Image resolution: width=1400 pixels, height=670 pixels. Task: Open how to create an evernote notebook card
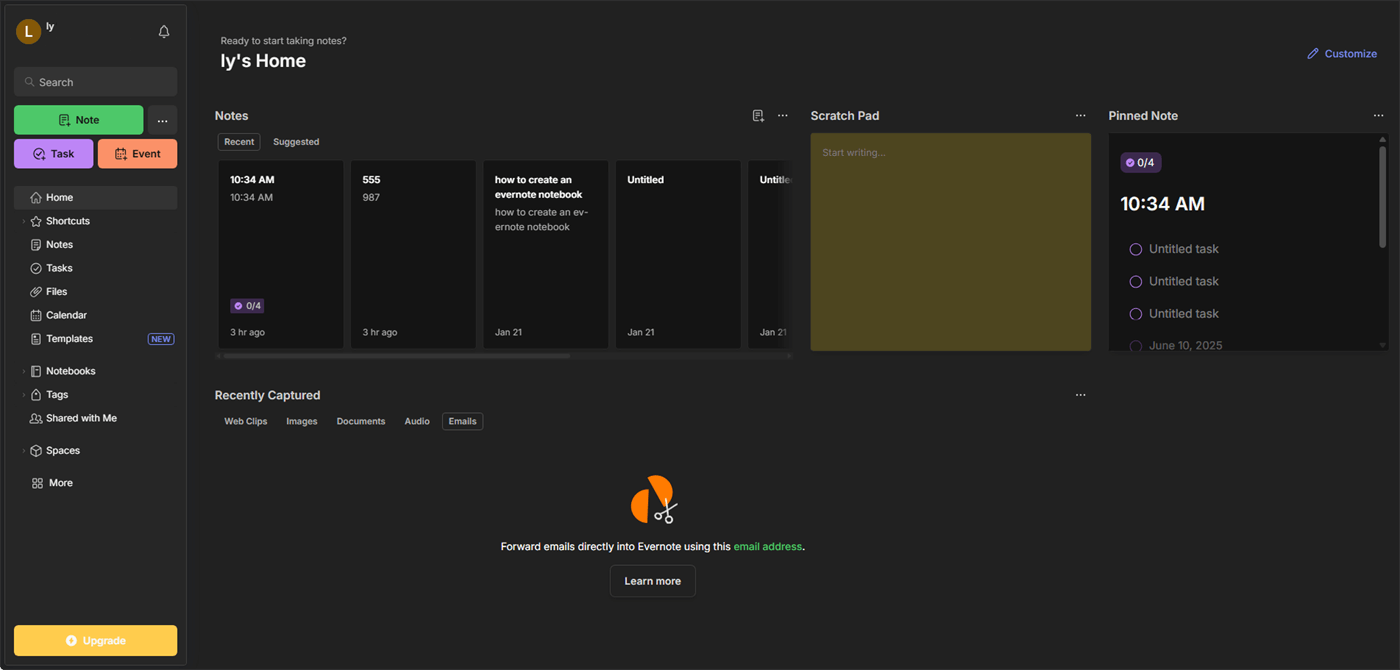click(546, 255)
